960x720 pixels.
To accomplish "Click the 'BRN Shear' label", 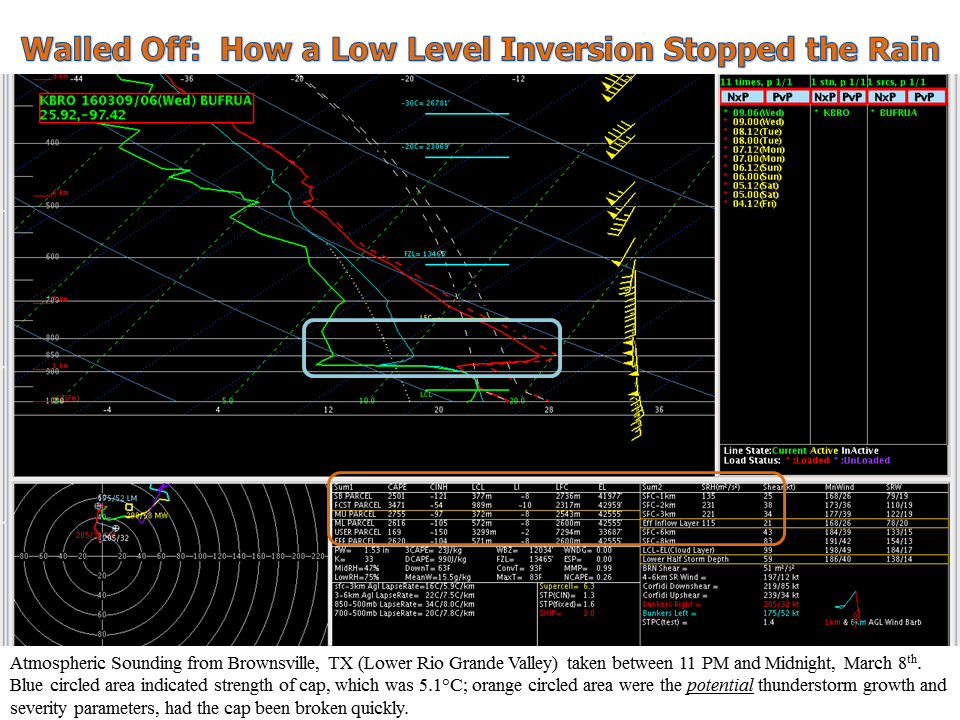I will [x=667, y=568].
